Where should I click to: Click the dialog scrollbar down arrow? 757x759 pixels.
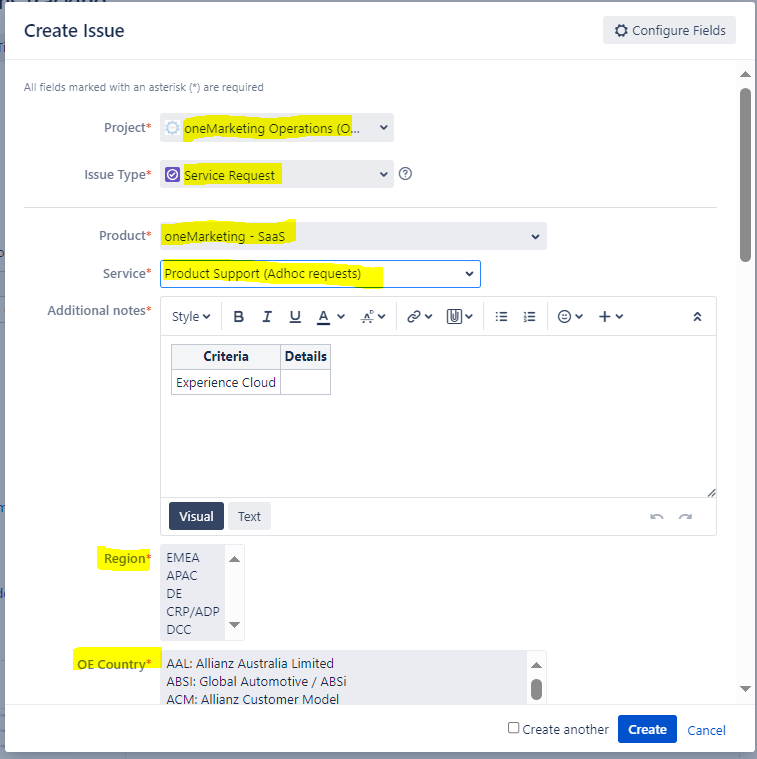pyautogui.click(x=745, y=689)
